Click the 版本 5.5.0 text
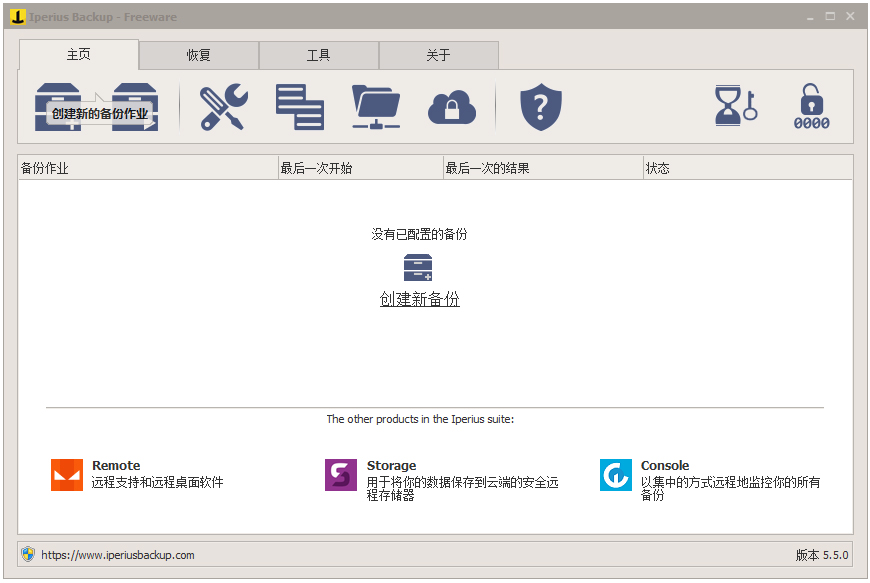The width and height of the screenshot is (870, 583). [822, 555]
